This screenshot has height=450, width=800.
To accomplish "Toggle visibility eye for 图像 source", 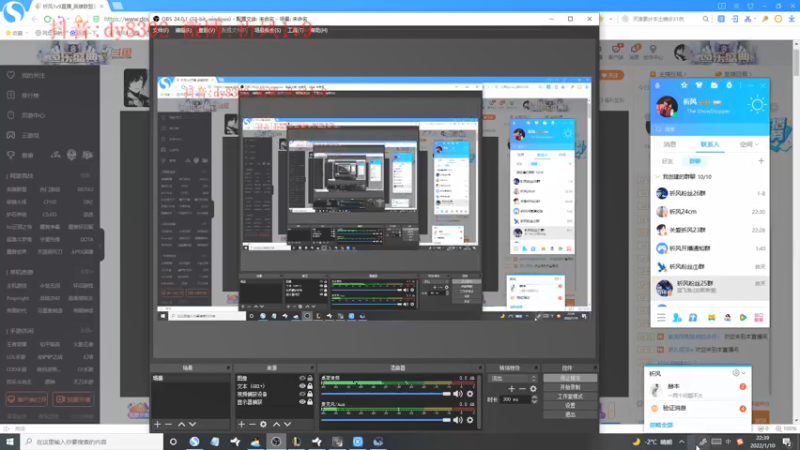I will click(x=302, y=378).
